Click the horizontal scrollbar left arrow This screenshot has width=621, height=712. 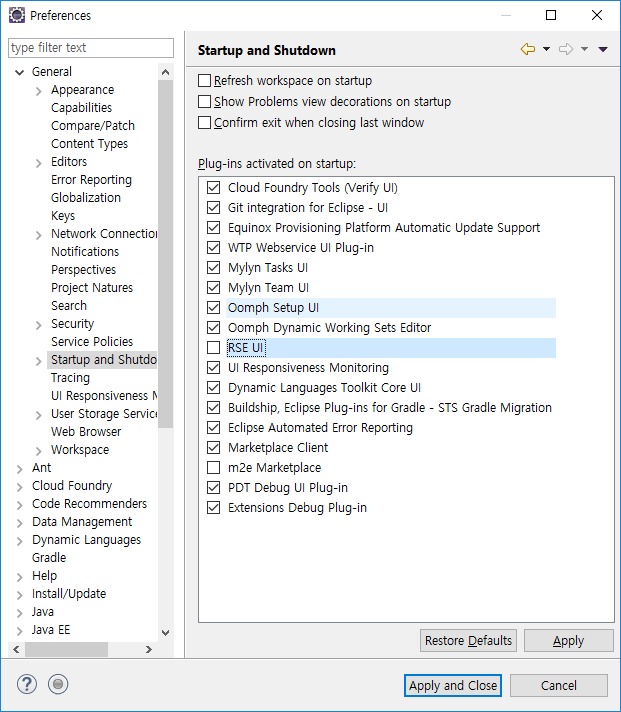tap(16, 649)
